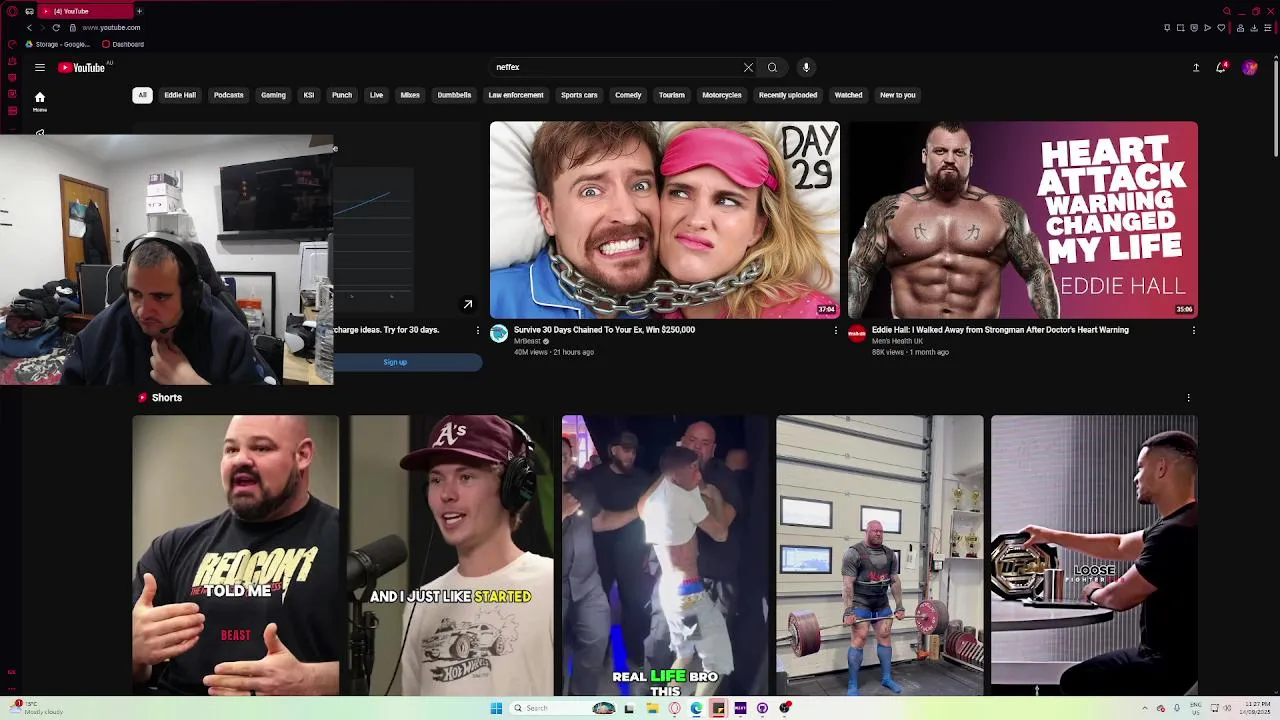Go to Home in YouTube sidebar
Viewport: 1280px width, 720px height.
click(x=40, y=101)
